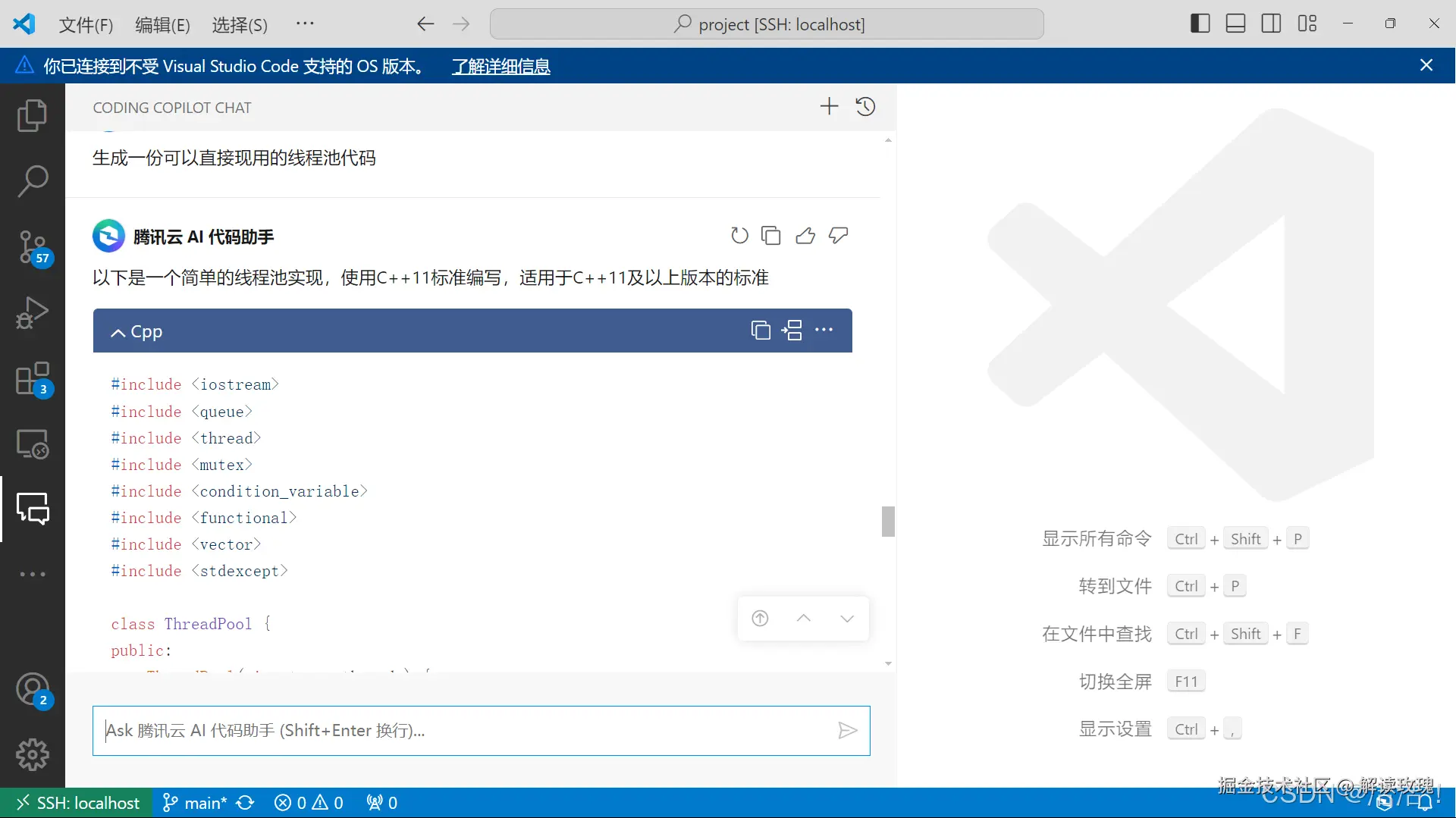Open the 了解详细信息 link
Viewport: 1456px width, 818px height.
[x=501, y=67]
